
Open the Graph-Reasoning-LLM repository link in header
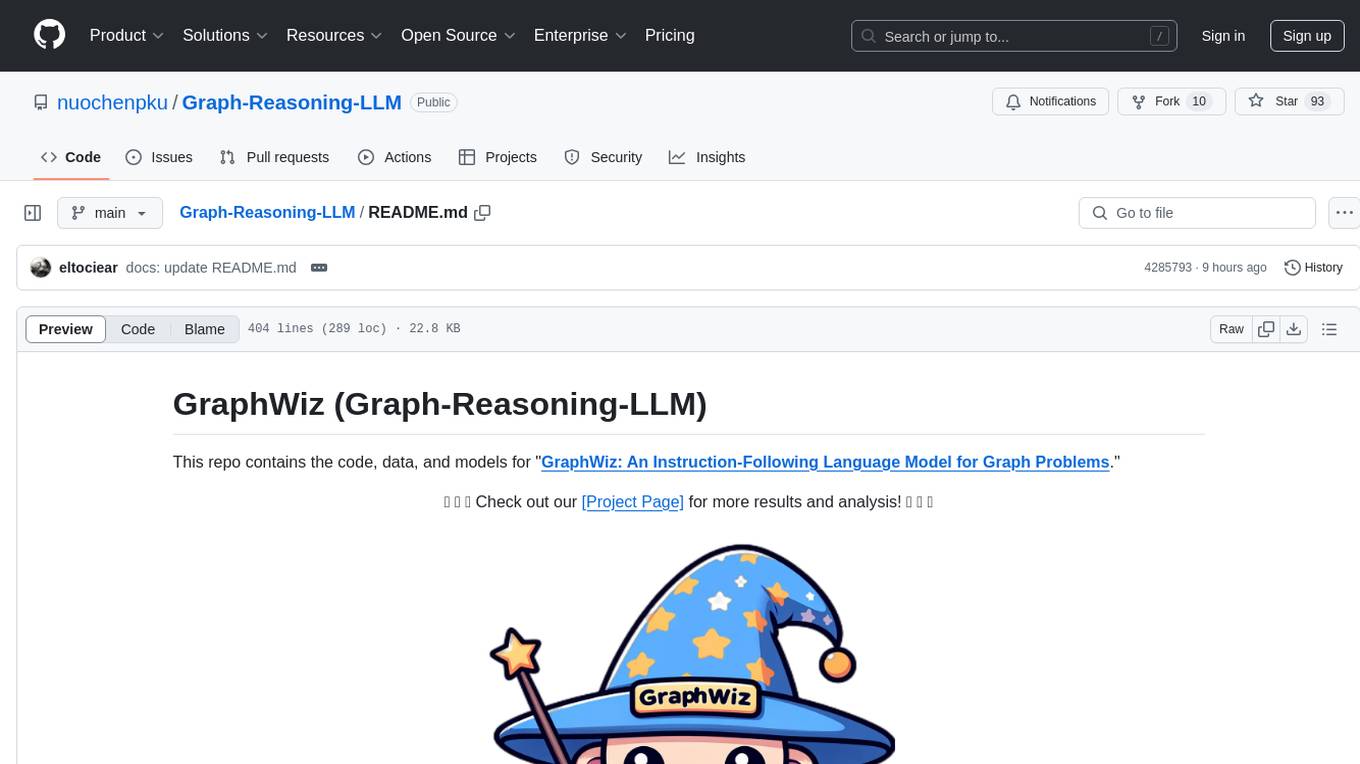[x=292, y=102]
